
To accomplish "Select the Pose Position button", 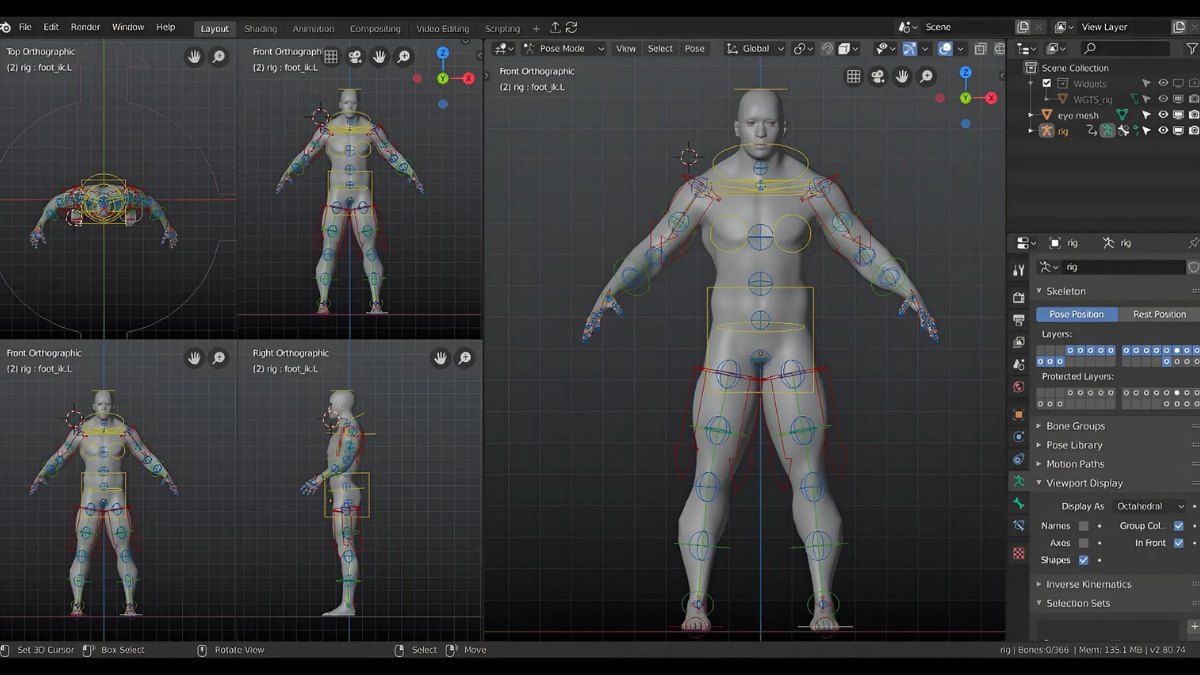I will (x=1077, y=314).
